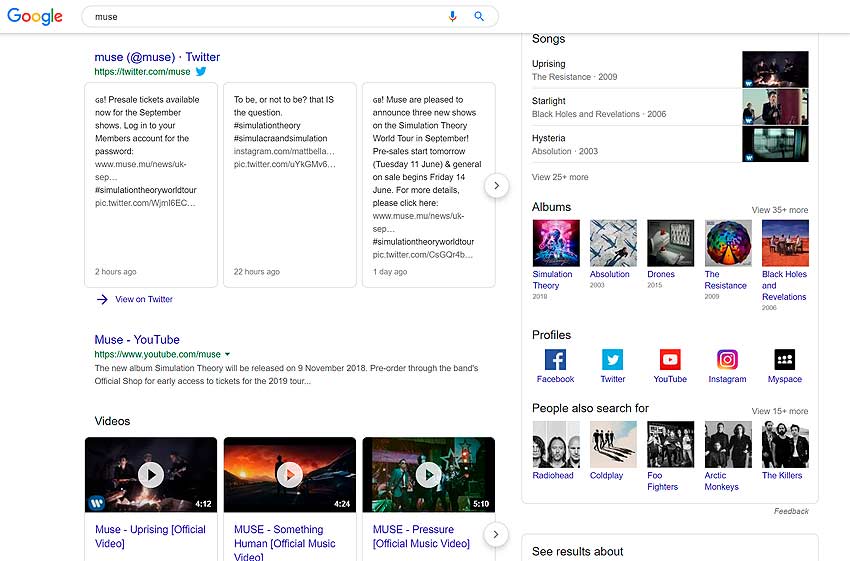Open Drones album cover
Image resolution: width=850 pixels, height=561 pixels.
(671, 243)
